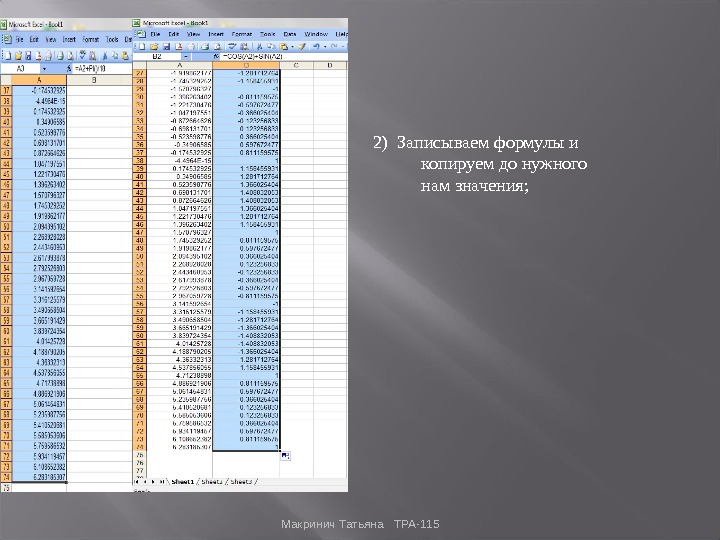Open Paste options dropdown arrow in right window
This screenshot has height=540, width=720.
[292, 47]
